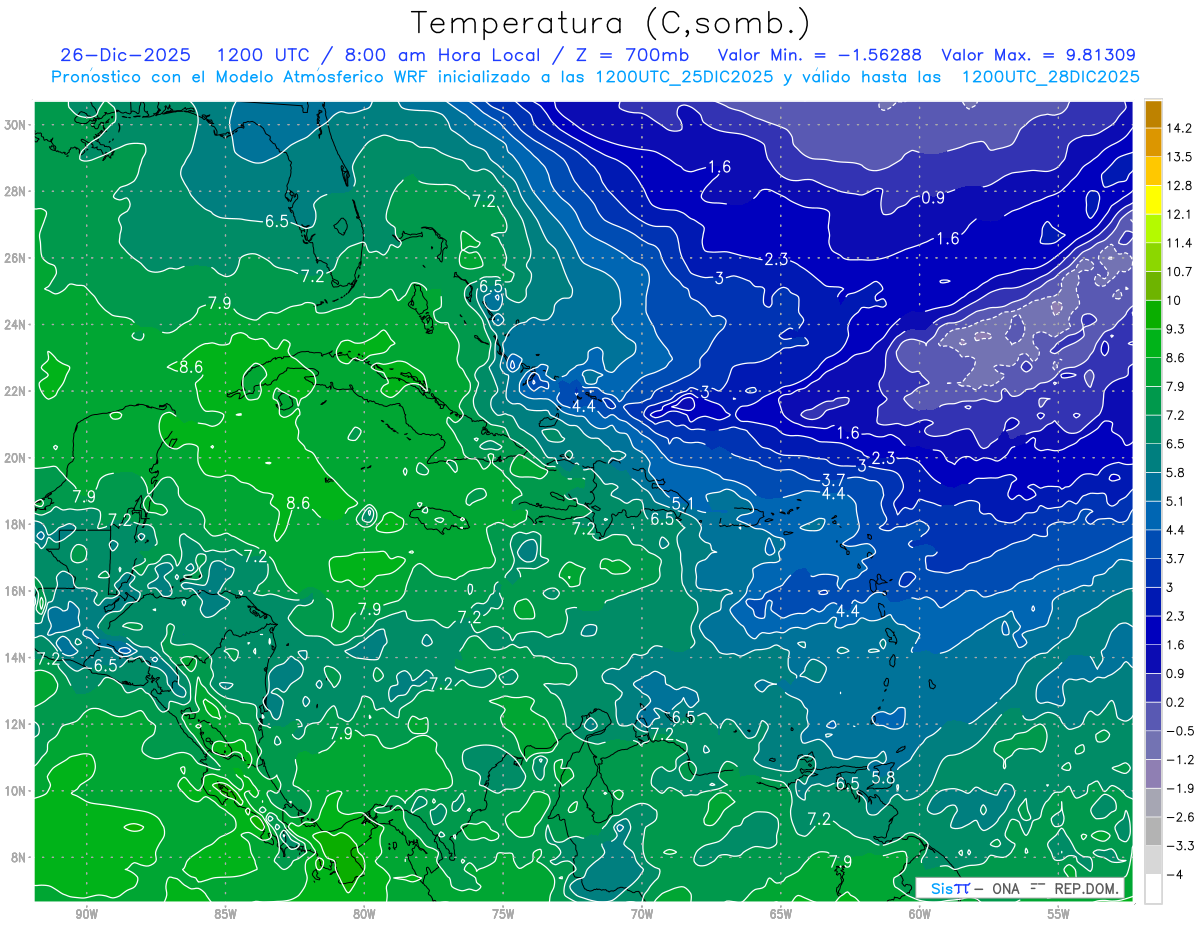
Task: Click the "5.8" contour label near Trinidad
Action: point(882,776)
